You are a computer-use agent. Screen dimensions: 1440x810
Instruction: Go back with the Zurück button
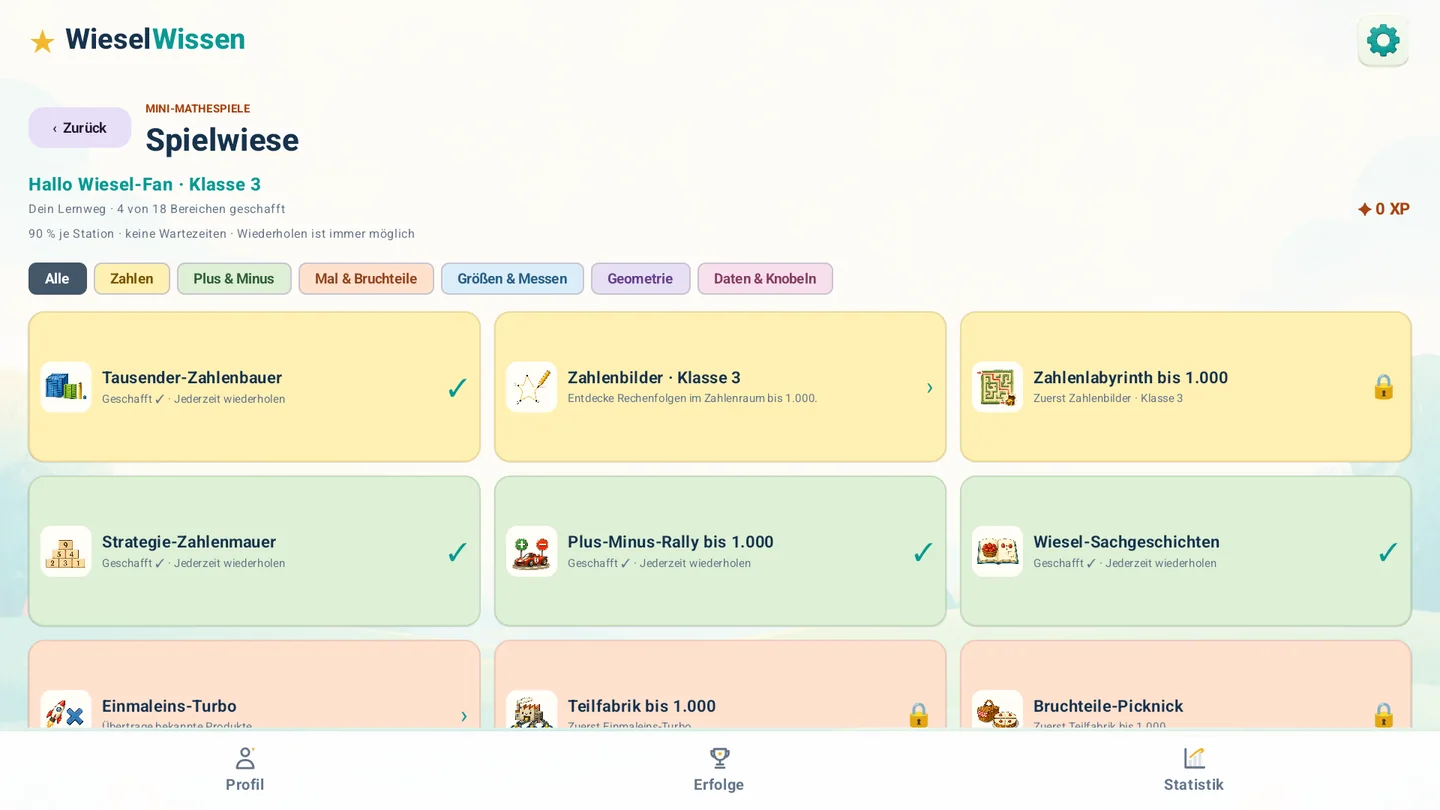tap(80, 128)
